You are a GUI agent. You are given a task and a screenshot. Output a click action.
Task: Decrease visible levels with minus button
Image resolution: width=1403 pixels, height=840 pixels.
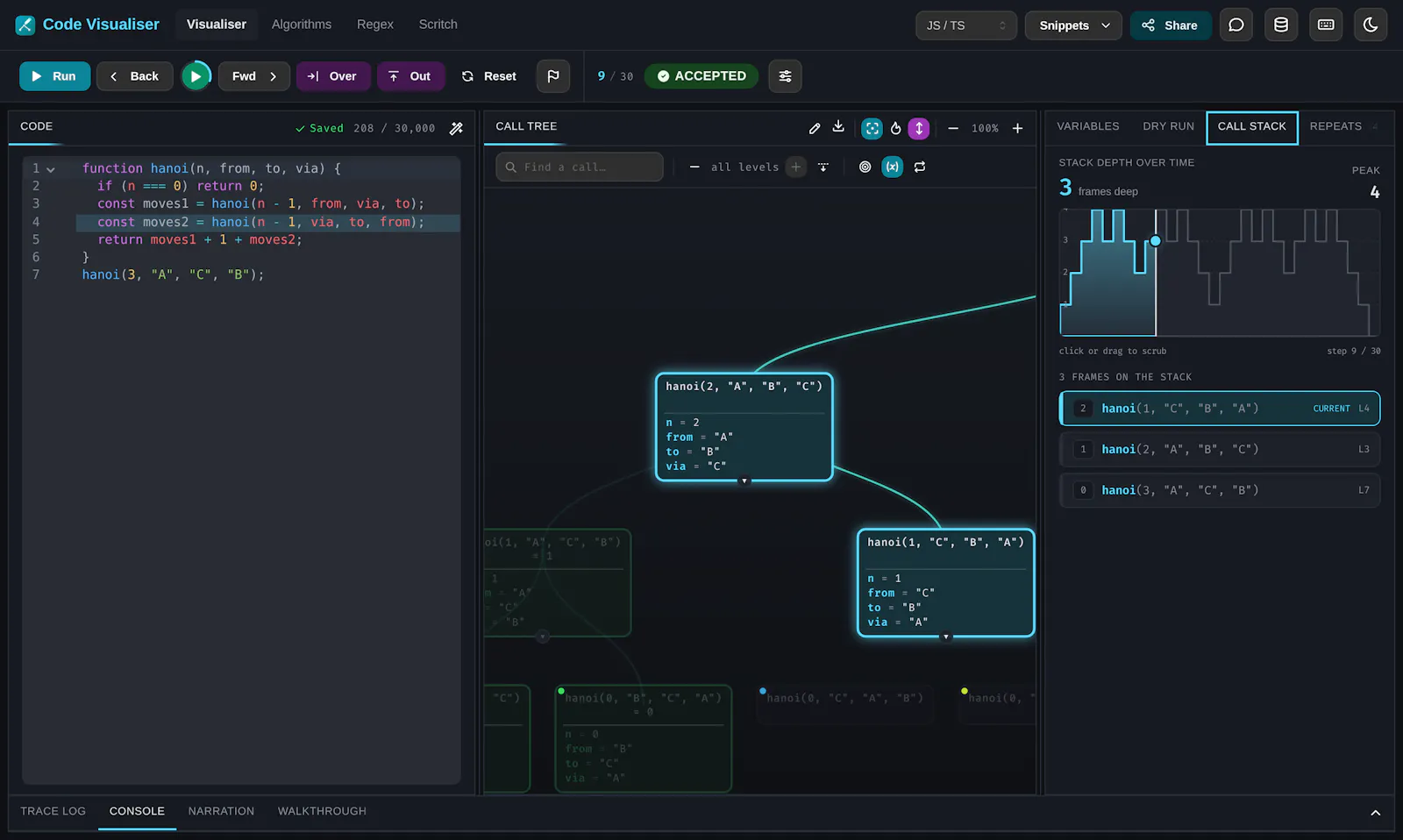coord(694,167)
